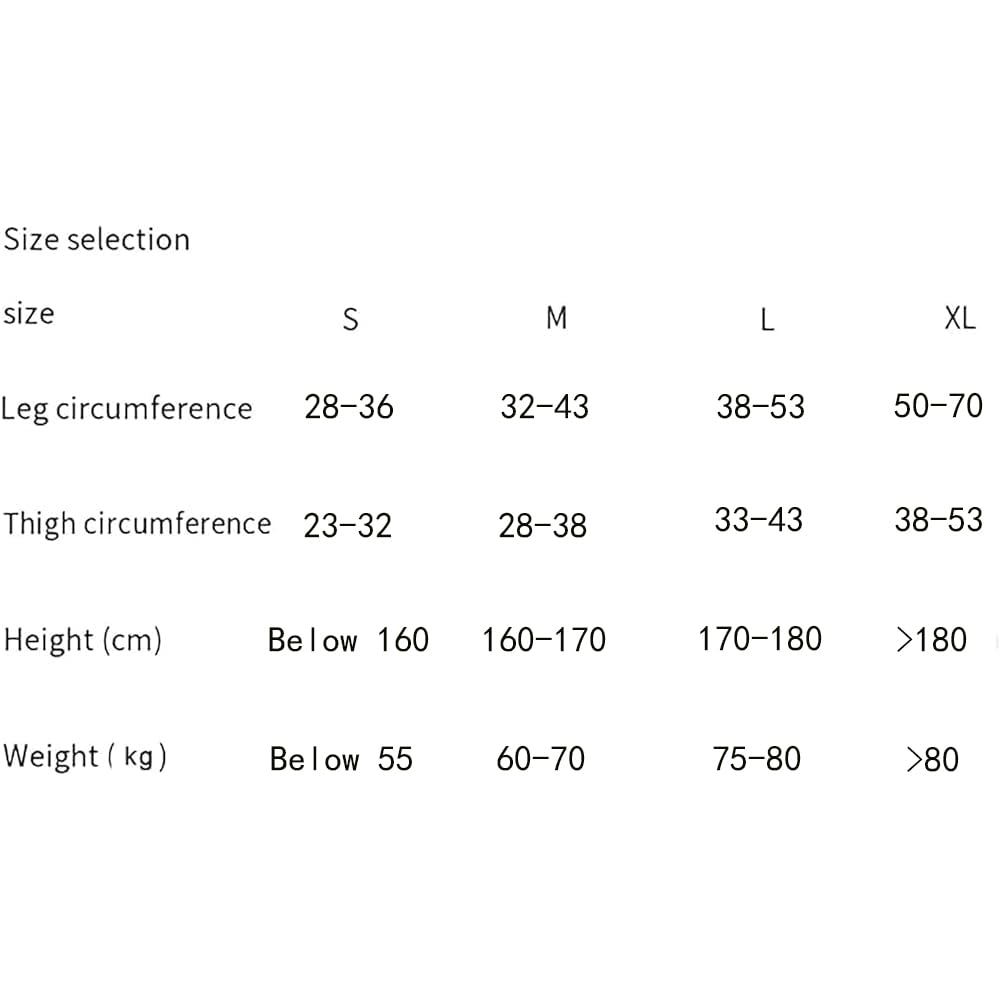The width and height of the screenshot is (1000, 1000).
Task: Click thigh circumference value 23-32
Action: pos(348,526)
